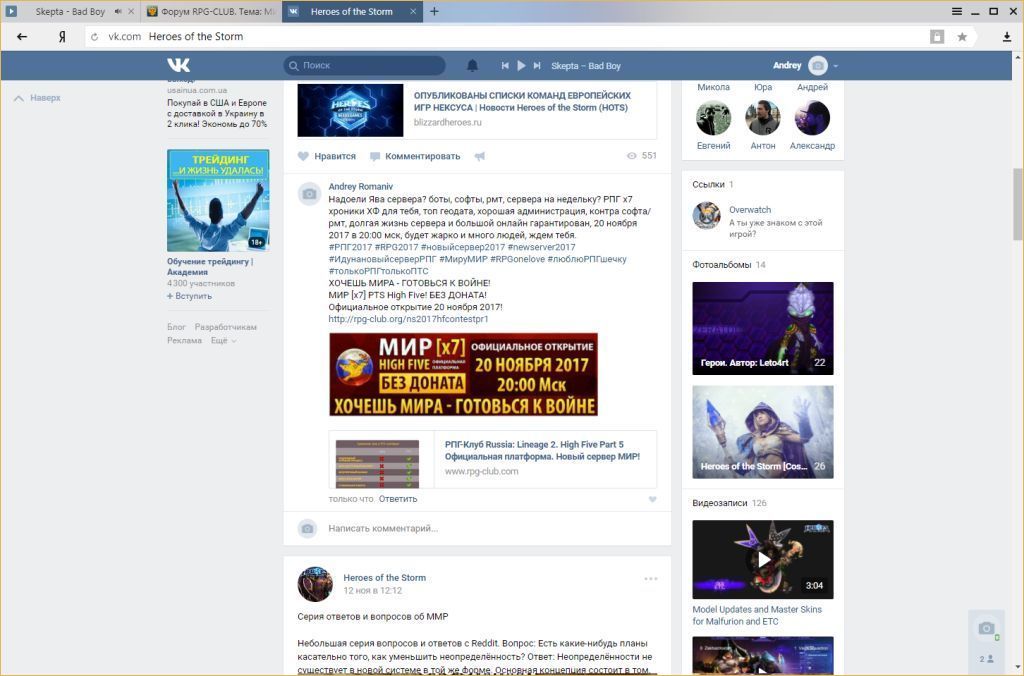Screen dimensions: 1024x676
Task: Attach photo via comment camera icon
Action: point(308,528)
